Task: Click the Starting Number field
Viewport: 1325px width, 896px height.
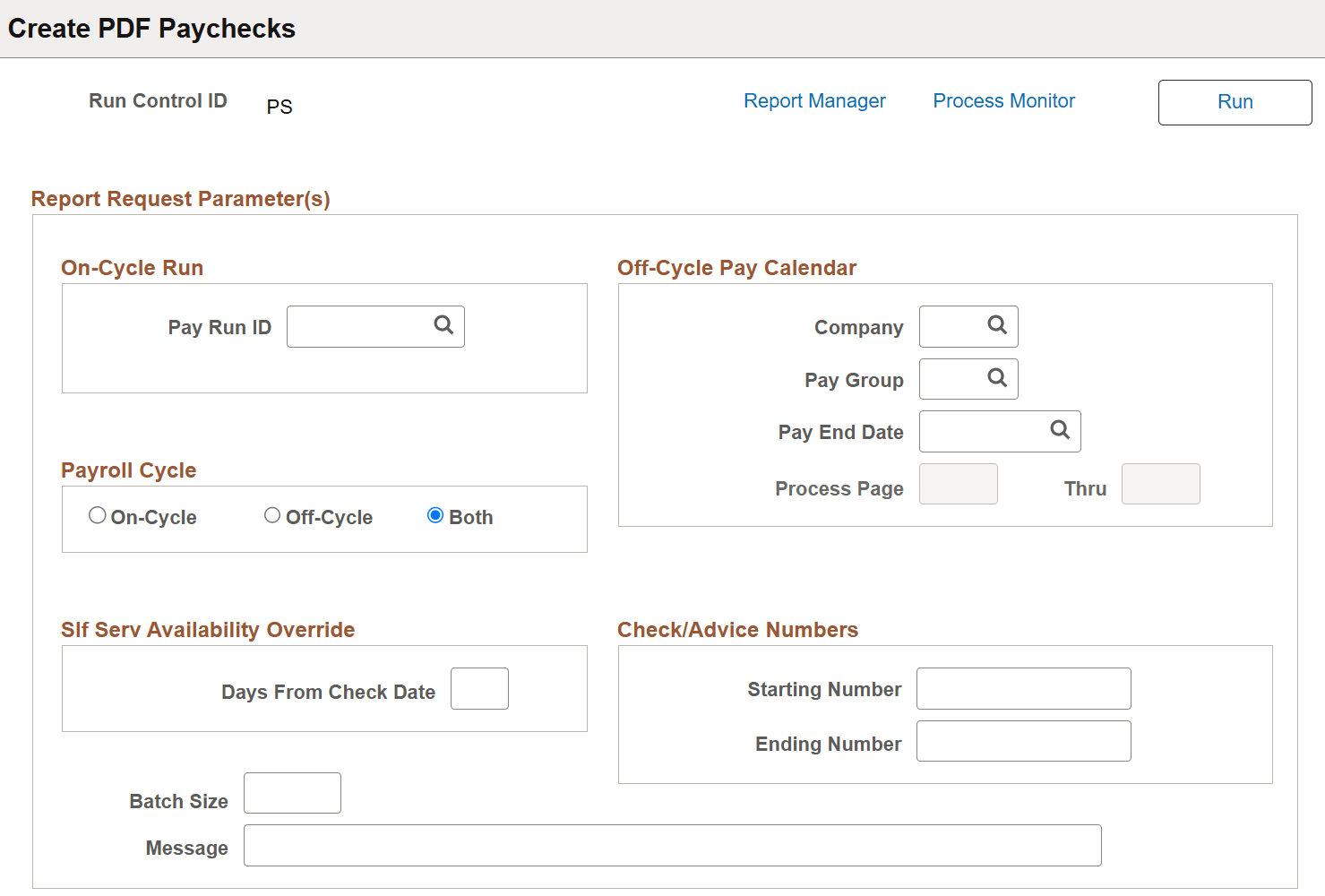Action: (1023, 688)
